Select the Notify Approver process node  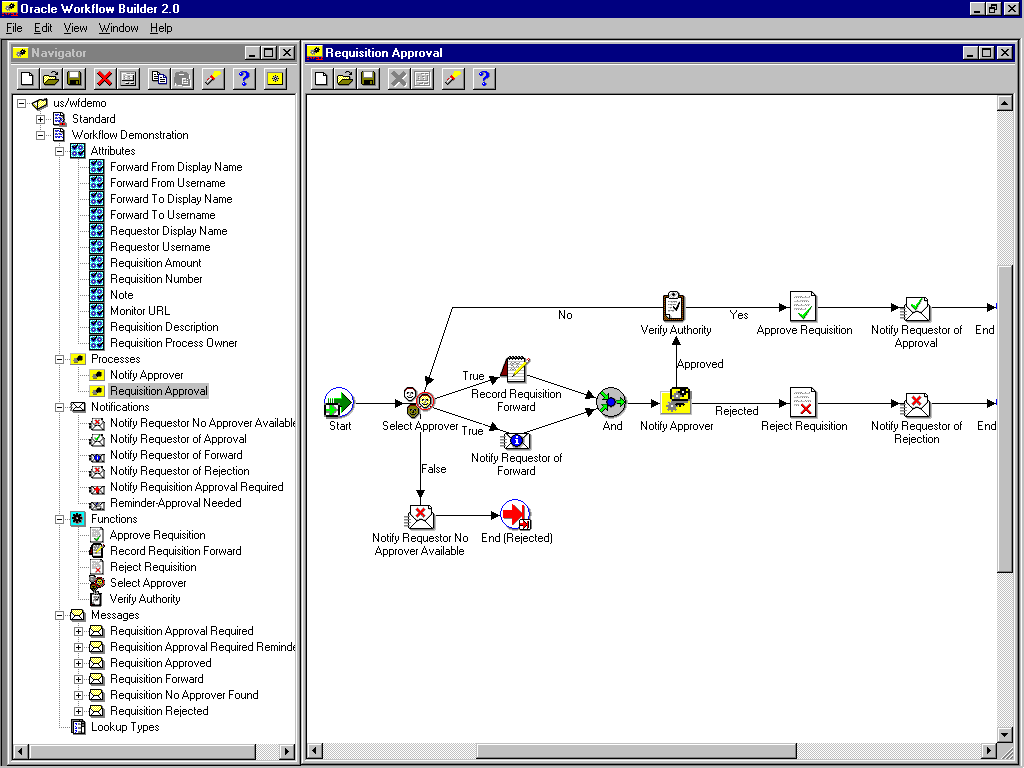click(x=676, y=402)
